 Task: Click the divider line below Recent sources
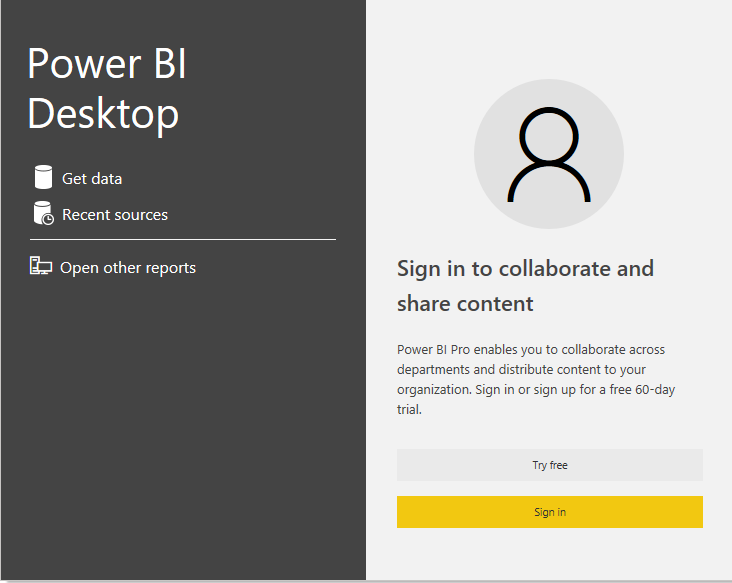coord(183,240)
